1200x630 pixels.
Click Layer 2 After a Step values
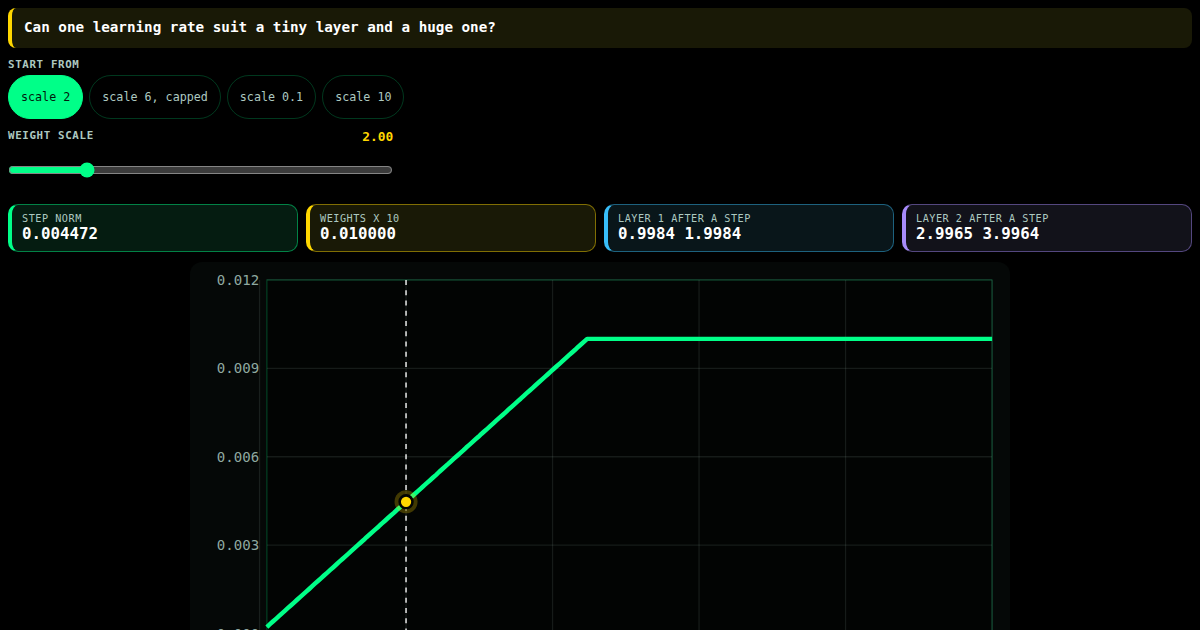click(977, 234)
